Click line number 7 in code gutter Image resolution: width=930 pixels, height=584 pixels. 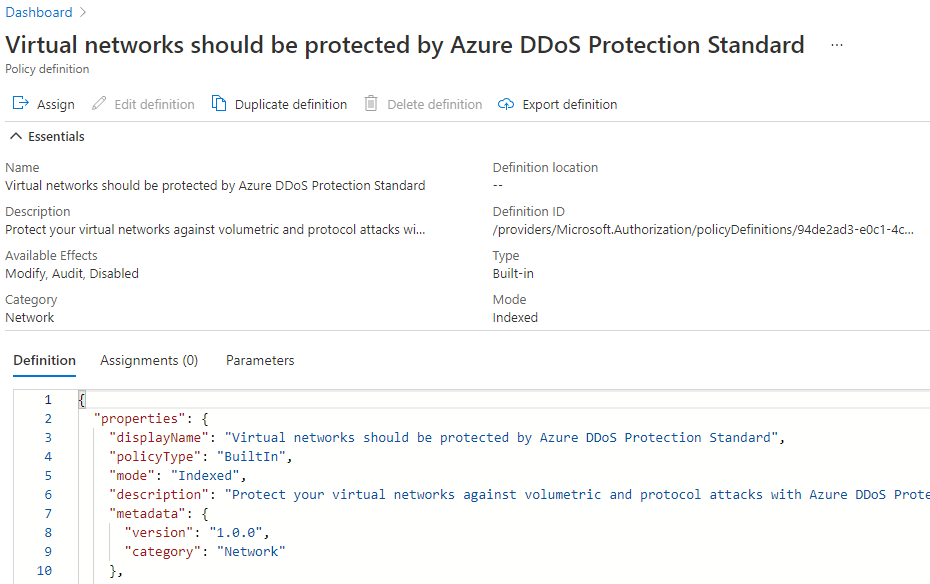48,513
